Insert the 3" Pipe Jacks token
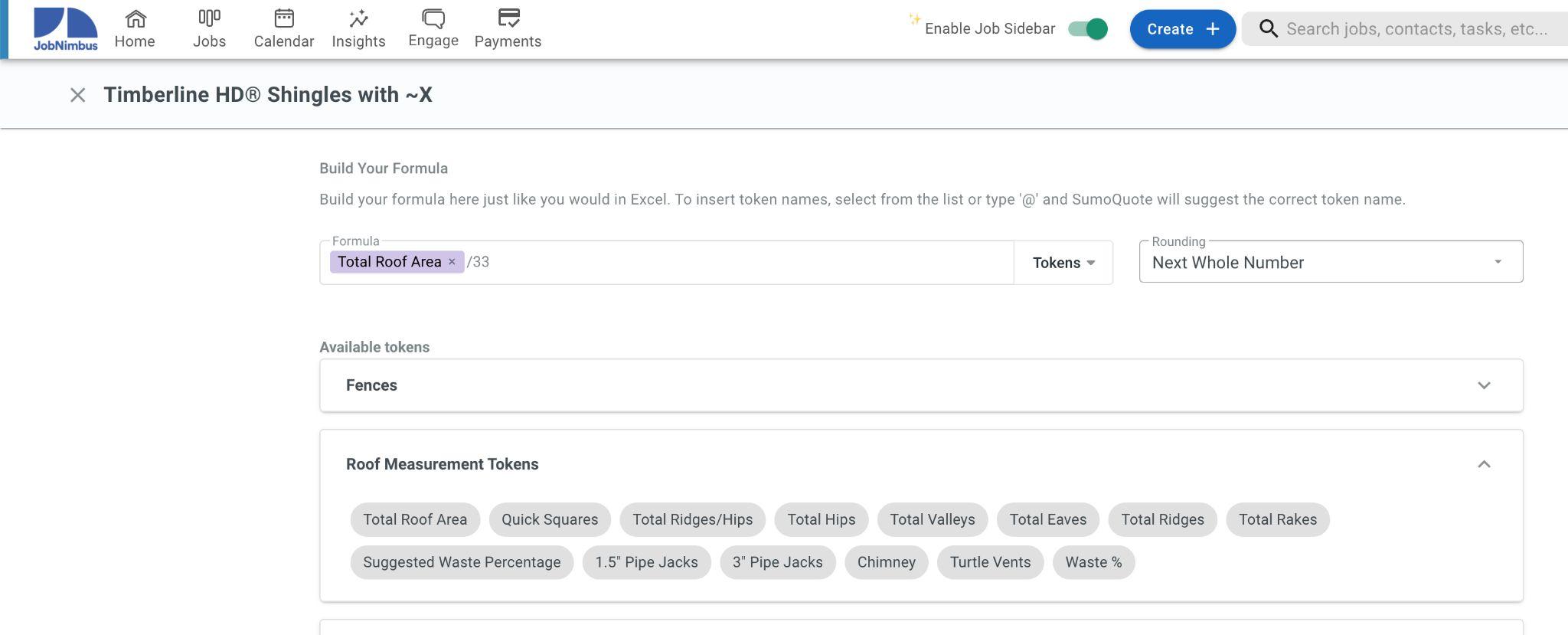Screen dimensions: 1568x635 [x=778, y=562]
